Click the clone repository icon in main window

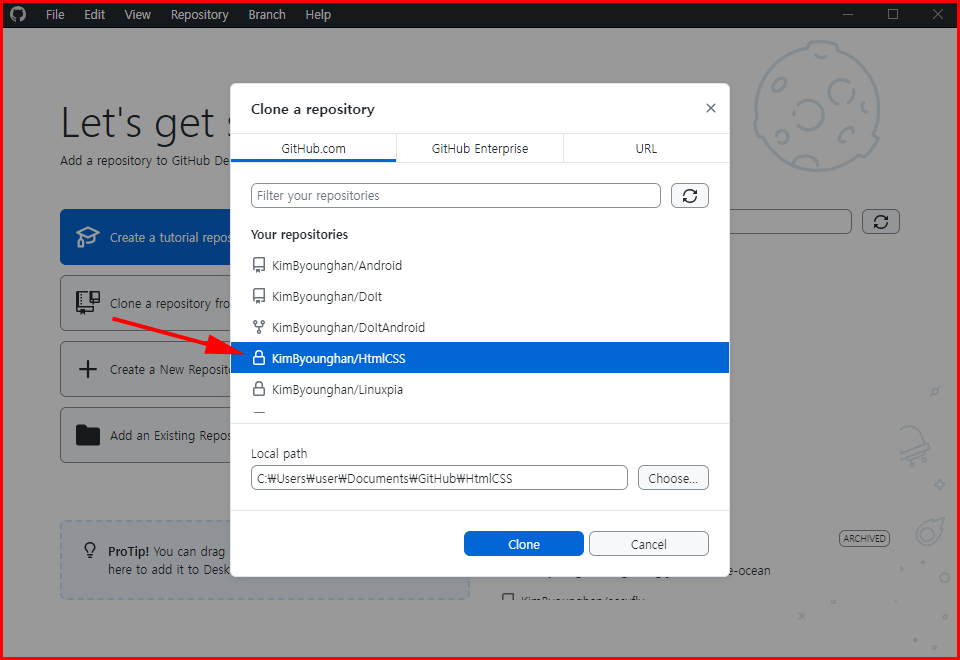(x=88, y=303)
